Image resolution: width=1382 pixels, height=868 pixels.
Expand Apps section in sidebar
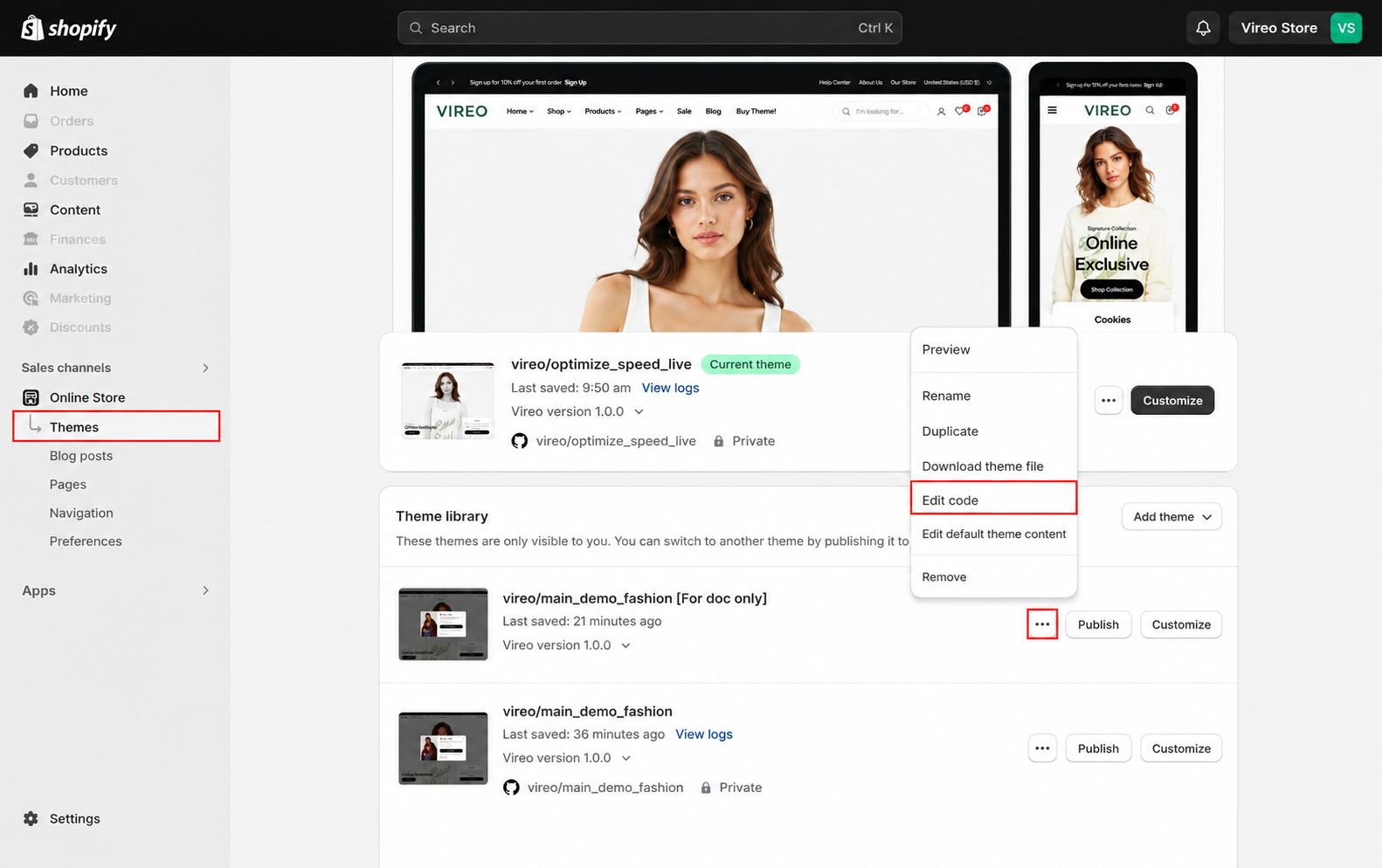click(206, 590)
